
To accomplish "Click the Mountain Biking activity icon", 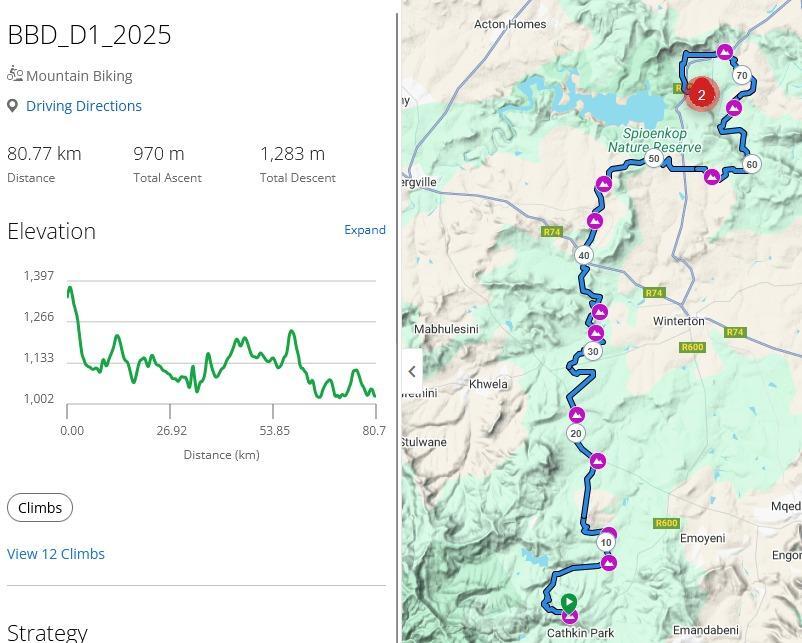I will point(14,74).
